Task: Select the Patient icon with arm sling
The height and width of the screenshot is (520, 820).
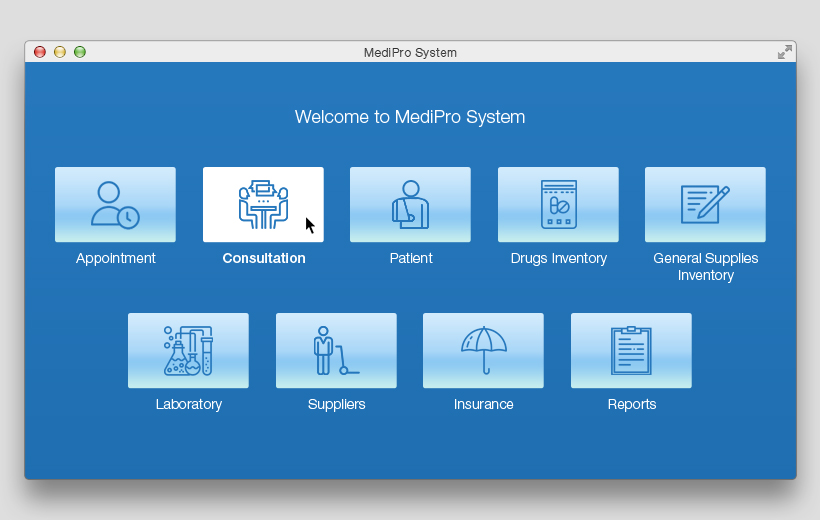Action: click(410, 204)
